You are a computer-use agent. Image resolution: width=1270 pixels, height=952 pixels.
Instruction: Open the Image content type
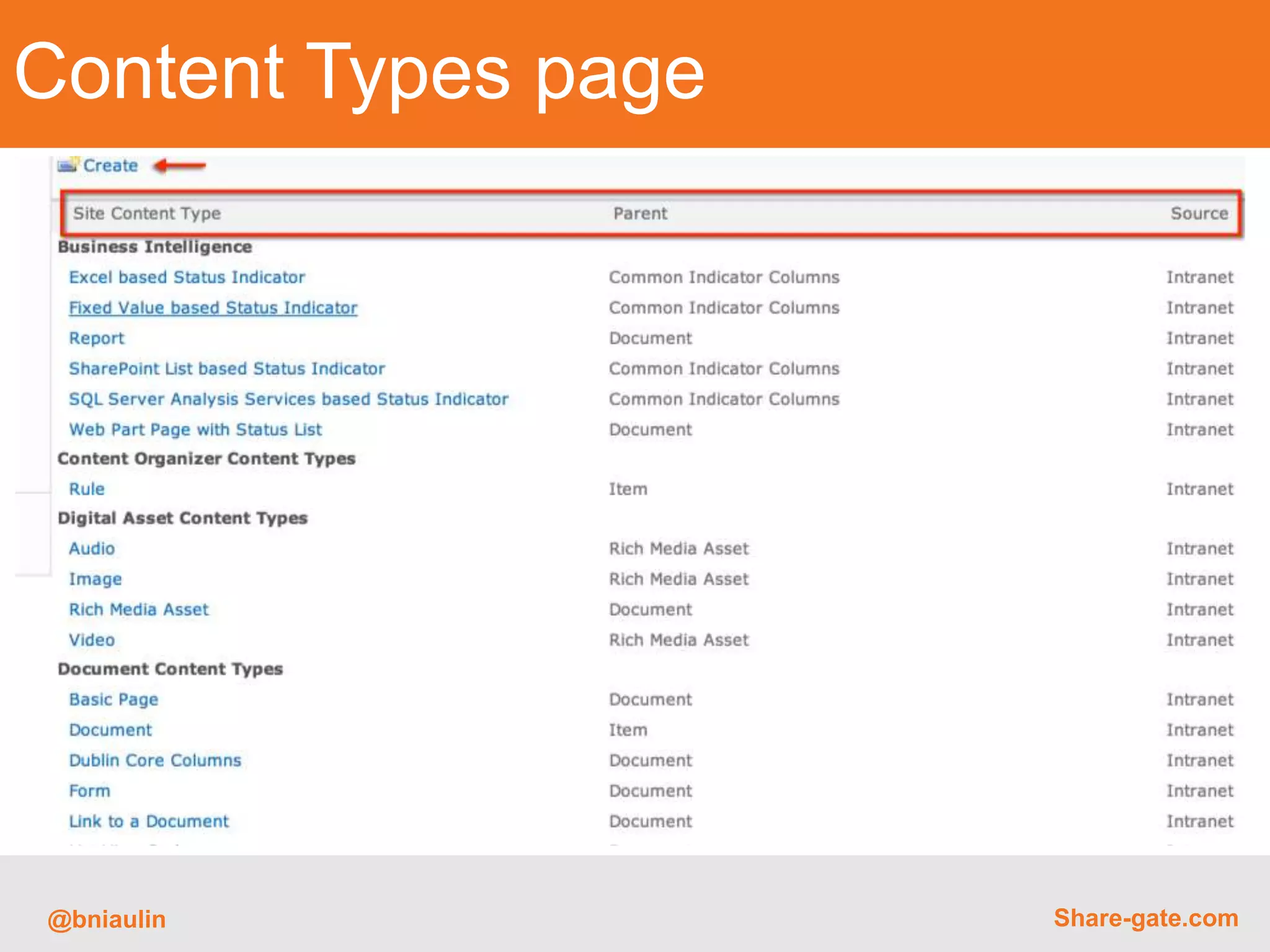click(95, 578)
